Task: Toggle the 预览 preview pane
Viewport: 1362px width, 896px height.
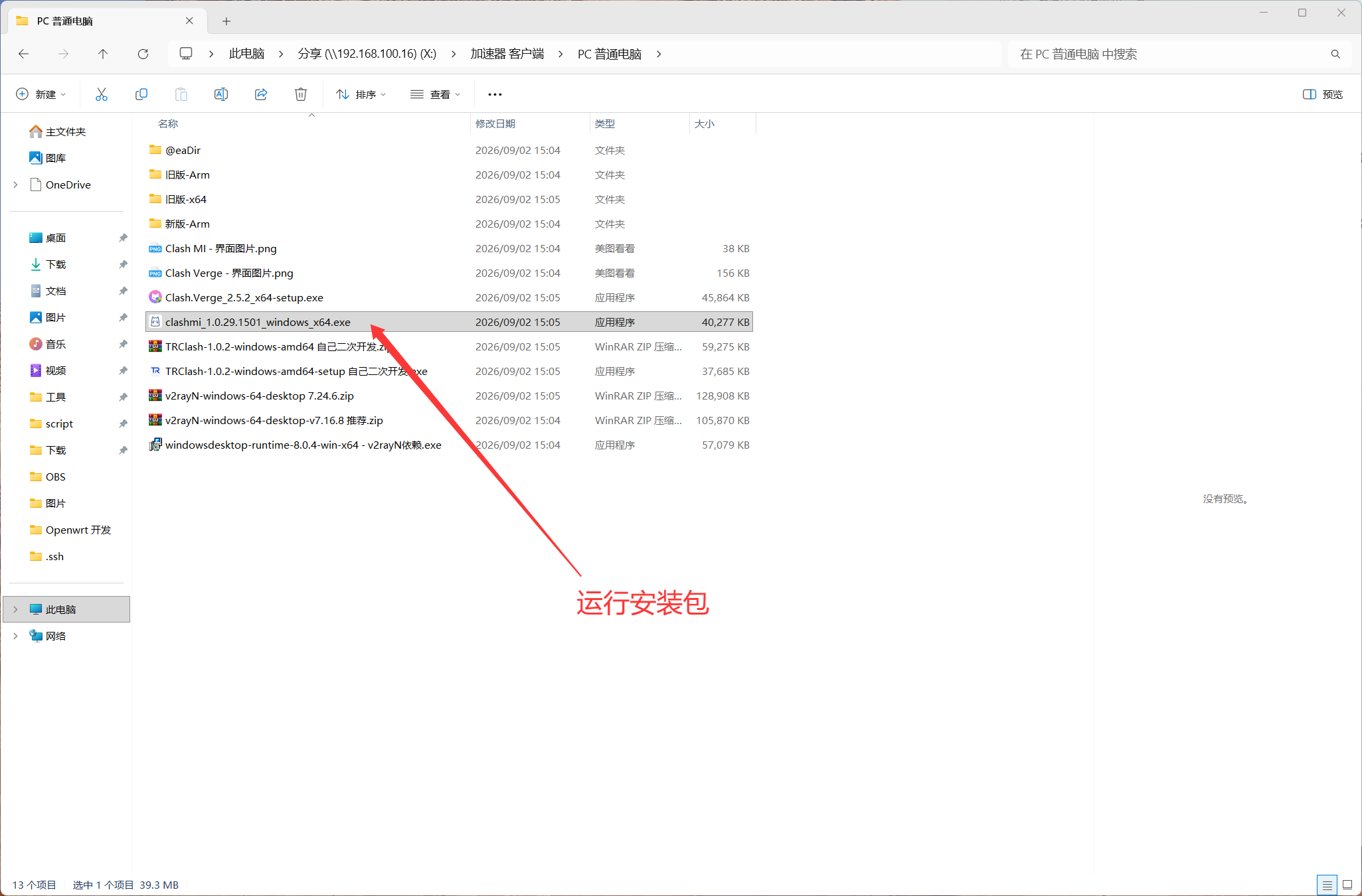Action: point(1323,94)
